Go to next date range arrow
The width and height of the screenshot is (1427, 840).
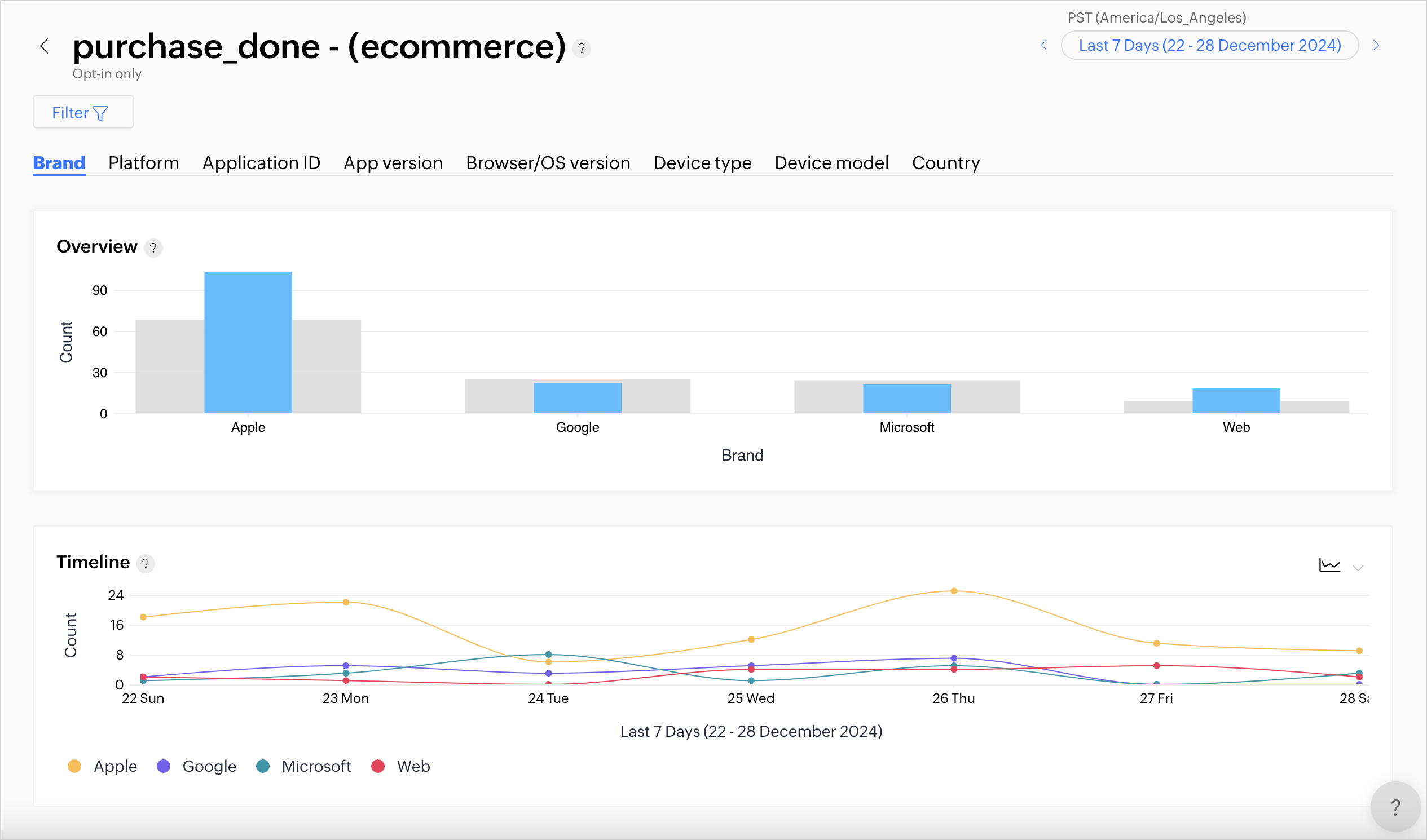tap(1376, 45)
